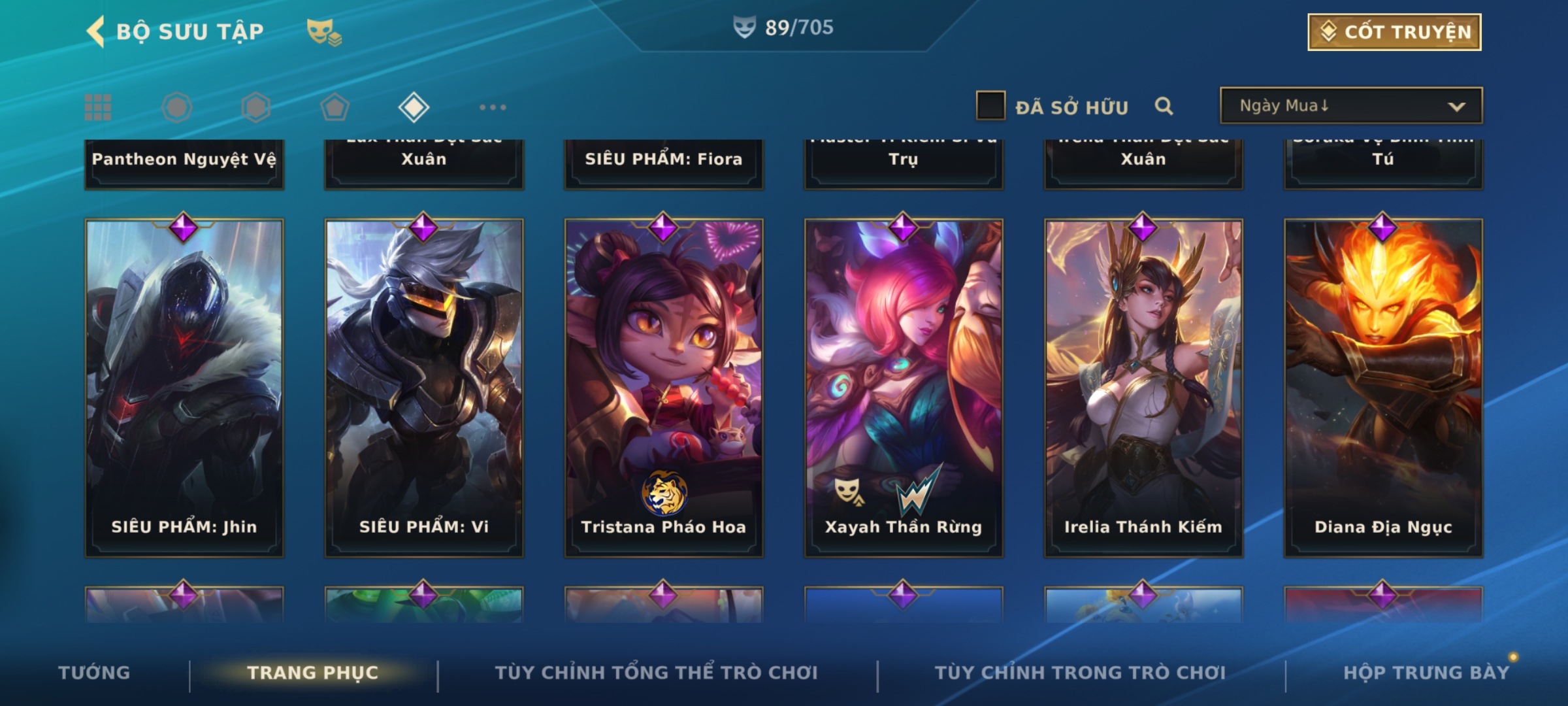Screen dimensions: 1568x706
Task: Toggle the Đã Sở Hữu checkbox
Action: pos(990,106)
